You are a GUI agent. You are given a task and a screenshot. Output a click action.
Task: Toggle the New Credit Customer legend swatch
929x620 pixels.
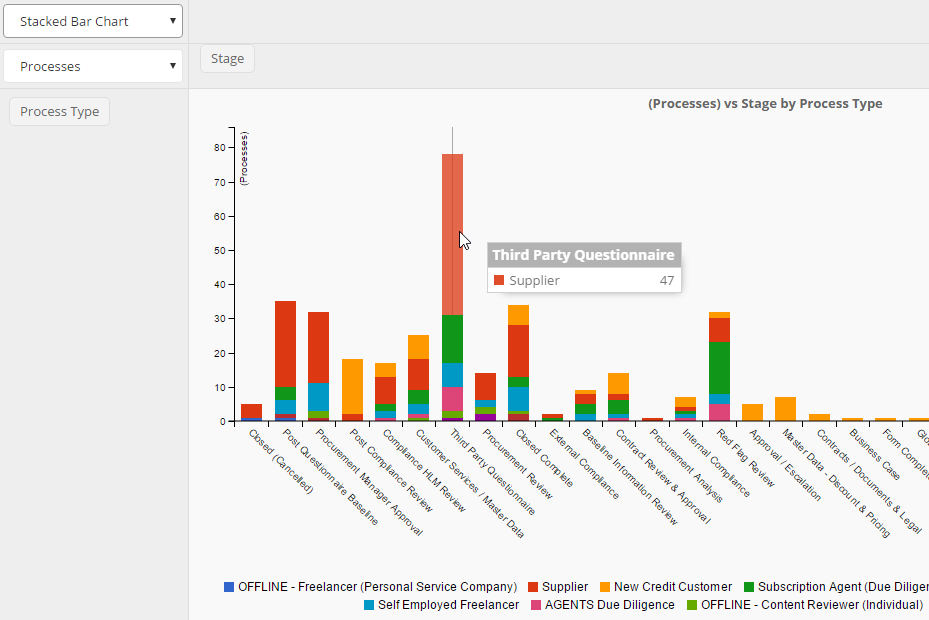pyautogui.click(x=605, y=587)
